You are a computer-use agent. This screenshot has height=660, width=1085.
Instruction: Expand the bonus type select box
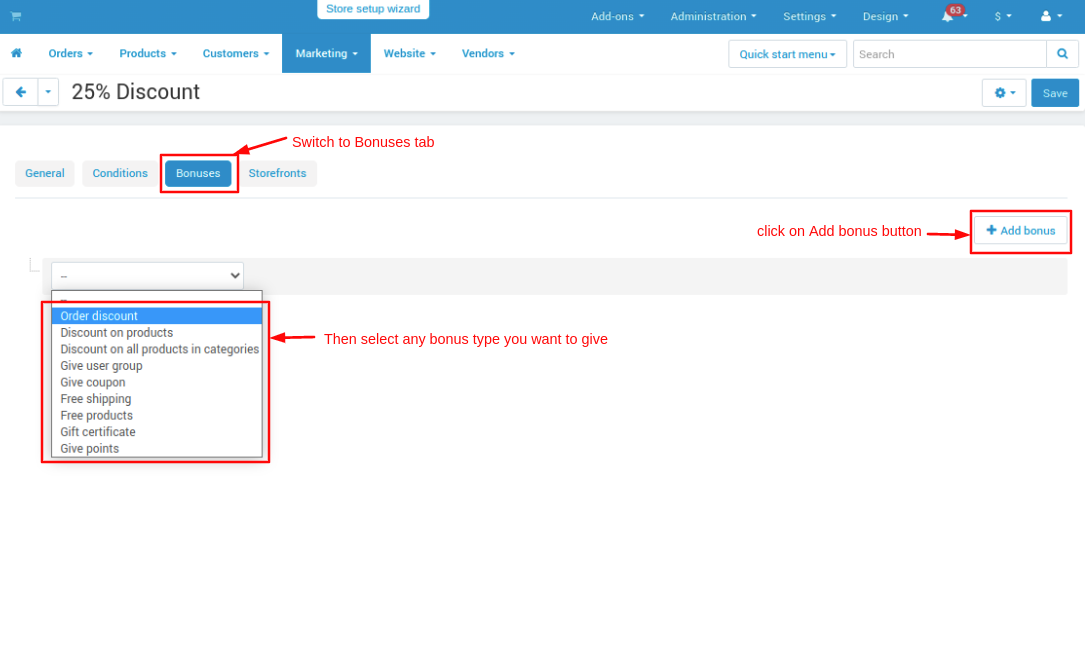pyautogui.click(x=147, y=275)
